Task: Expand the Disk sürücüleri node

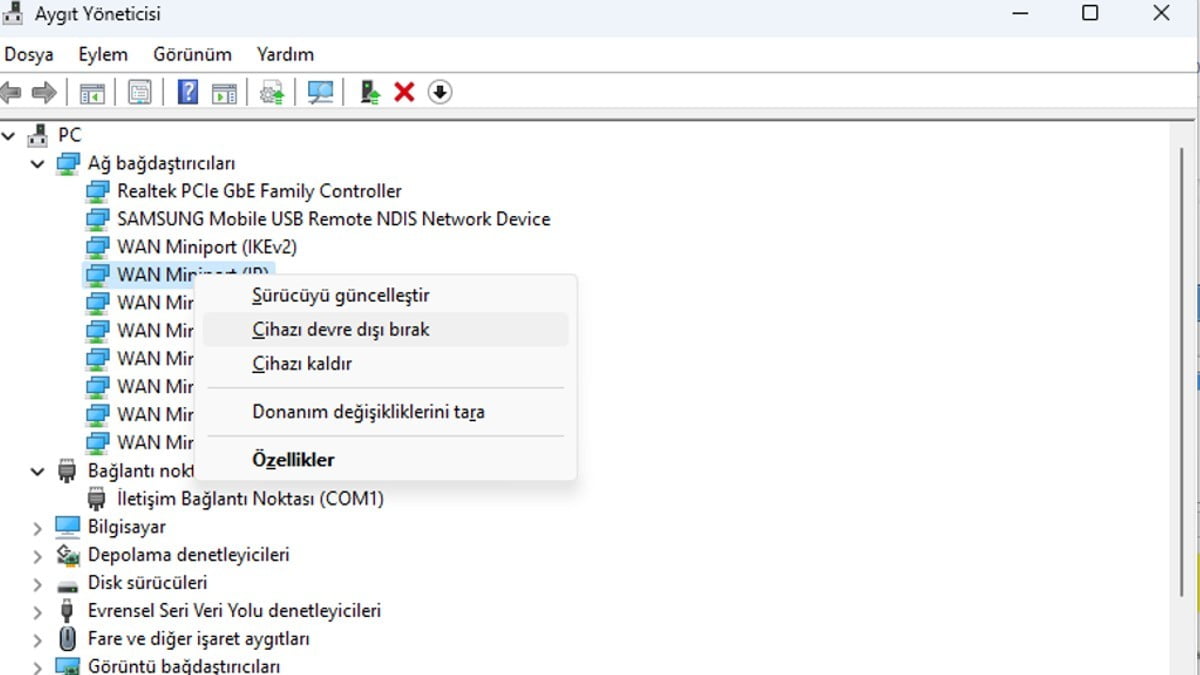Action: click(38, 583)
